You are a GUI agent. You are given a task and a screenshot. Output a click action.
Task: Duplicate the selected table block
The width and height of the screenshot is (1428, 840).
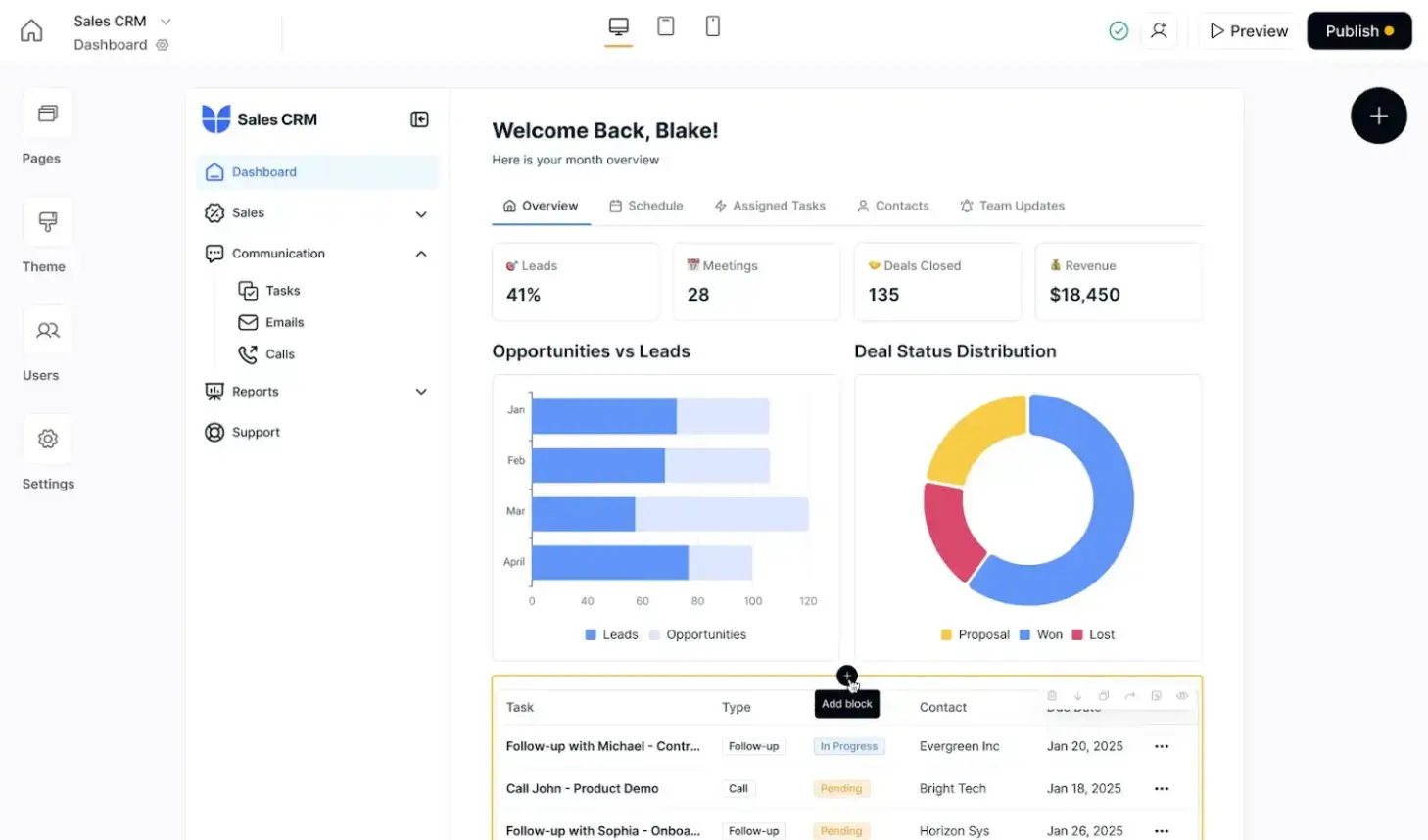coord(1104,696)
